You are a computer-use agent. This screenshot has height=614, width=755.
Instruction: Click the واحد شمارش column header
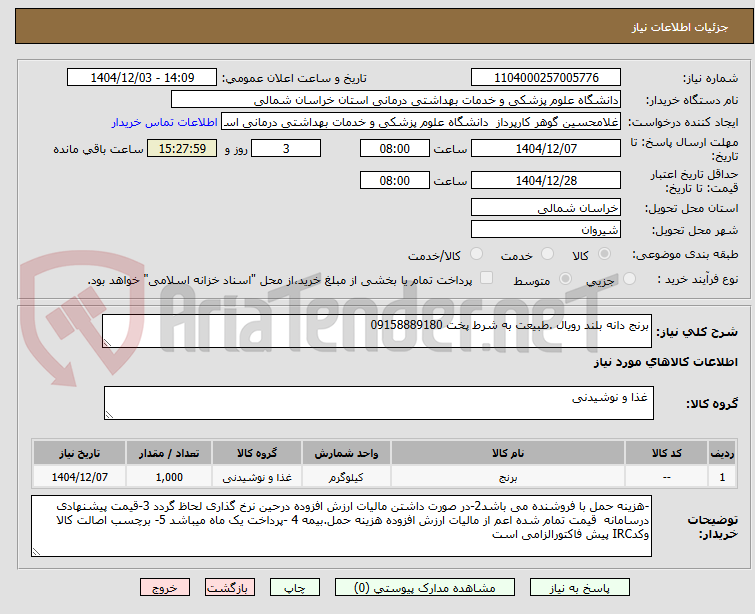pyautogui.click(x=346, y=453)
